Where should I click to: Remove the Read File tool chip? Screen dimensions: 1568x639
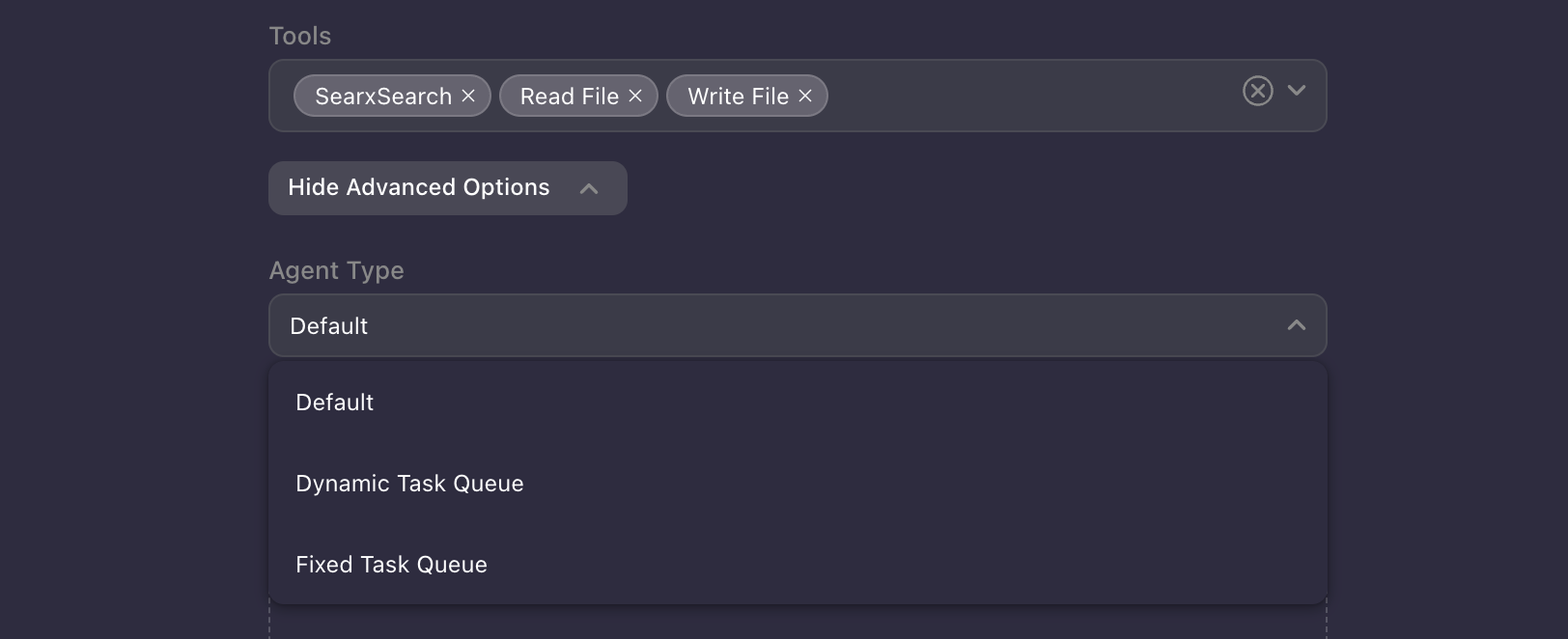[635, 97]
